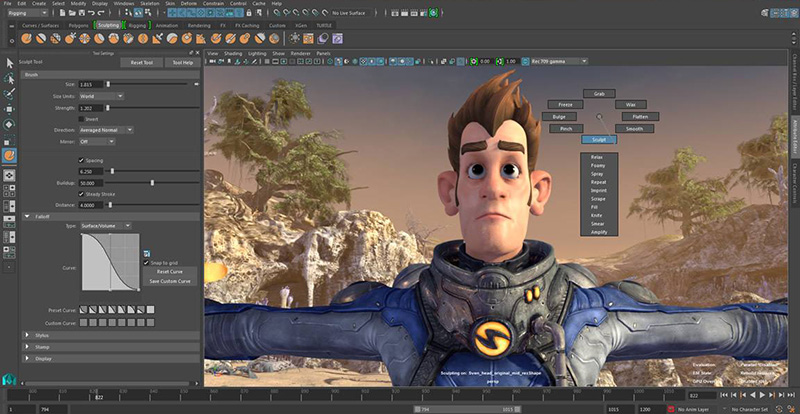Enable the Invert checkbox

pyautogui.click(x=81, y=119)
